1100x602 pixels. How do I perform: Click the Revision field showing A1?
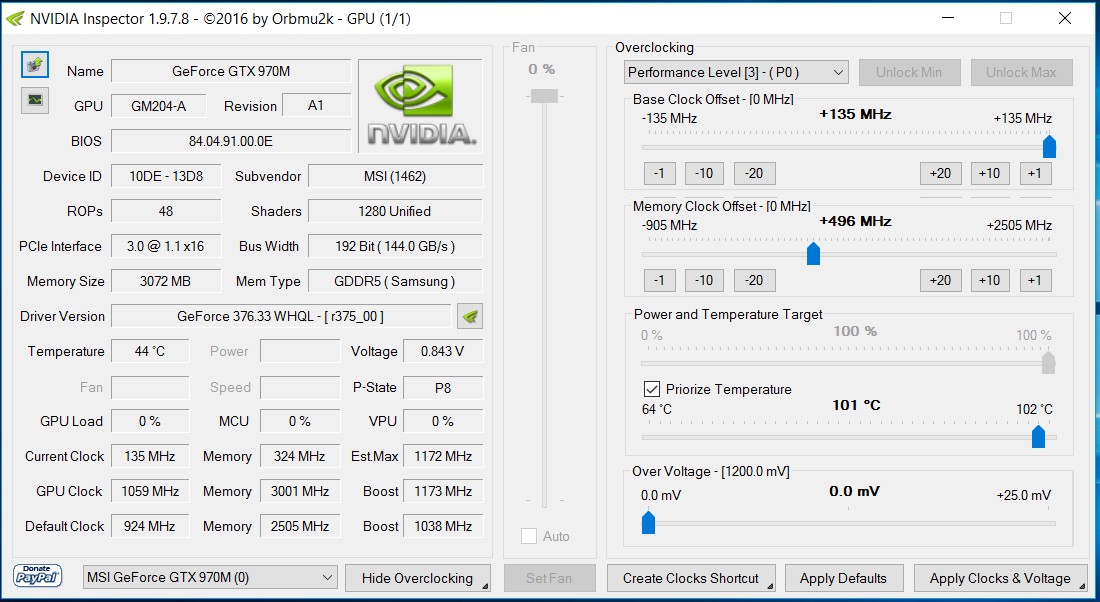[x=316, y=105]
